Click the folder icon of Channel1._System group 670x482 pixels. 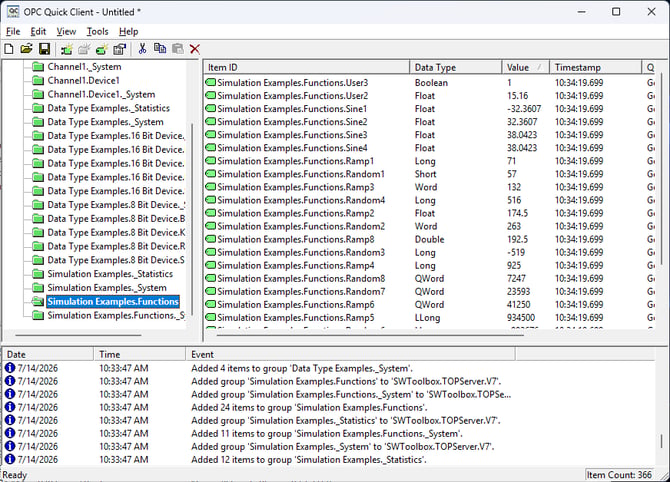click(x=38, y=67)
